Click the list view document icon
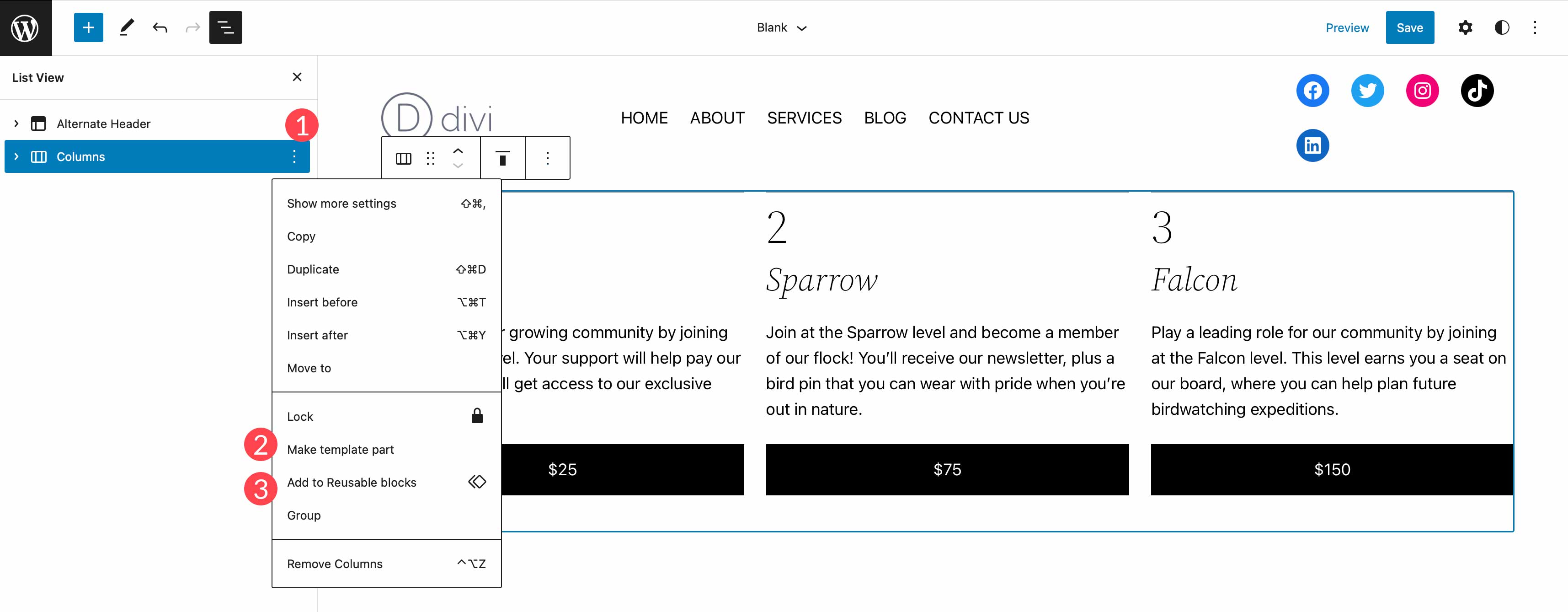Image resolution: width=1568 pixels, height=612 pixels. tap(225, 27)
